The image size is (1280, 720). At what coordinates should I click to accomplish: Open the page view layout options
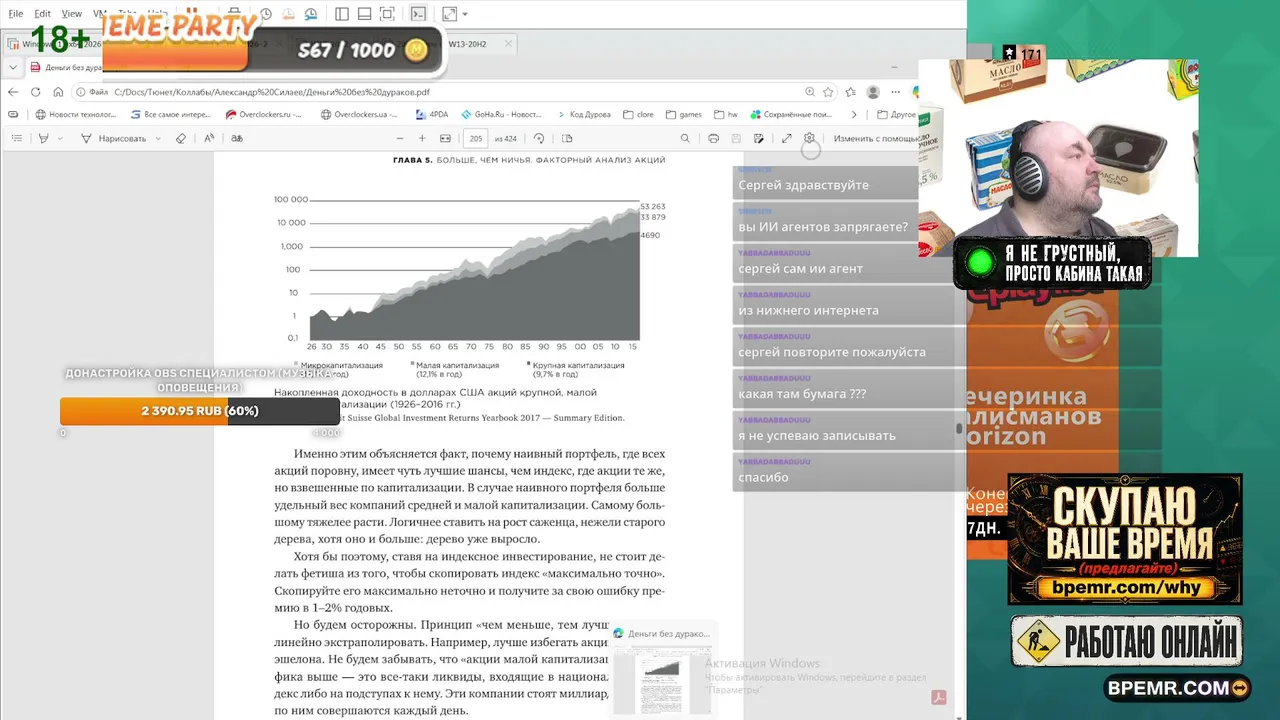567,138
